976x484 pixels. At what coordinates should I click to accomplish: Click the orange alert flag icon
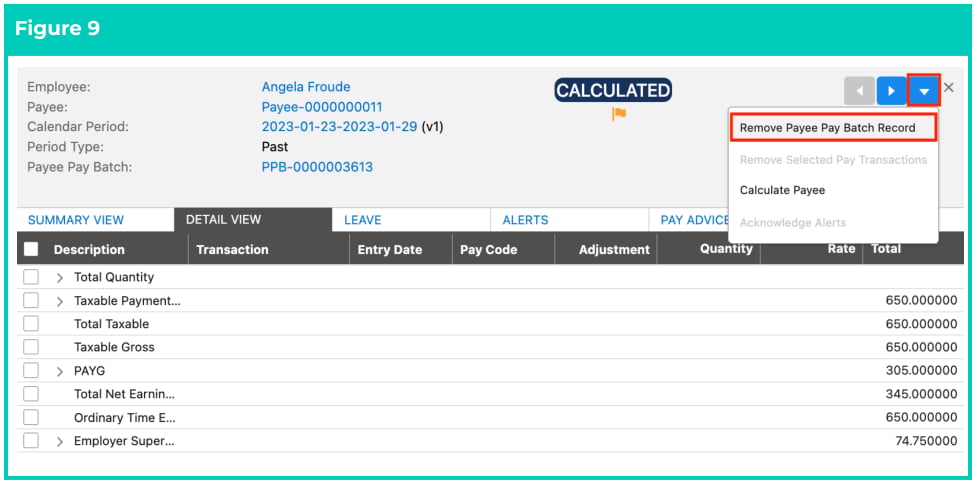[x=619, y=114]
